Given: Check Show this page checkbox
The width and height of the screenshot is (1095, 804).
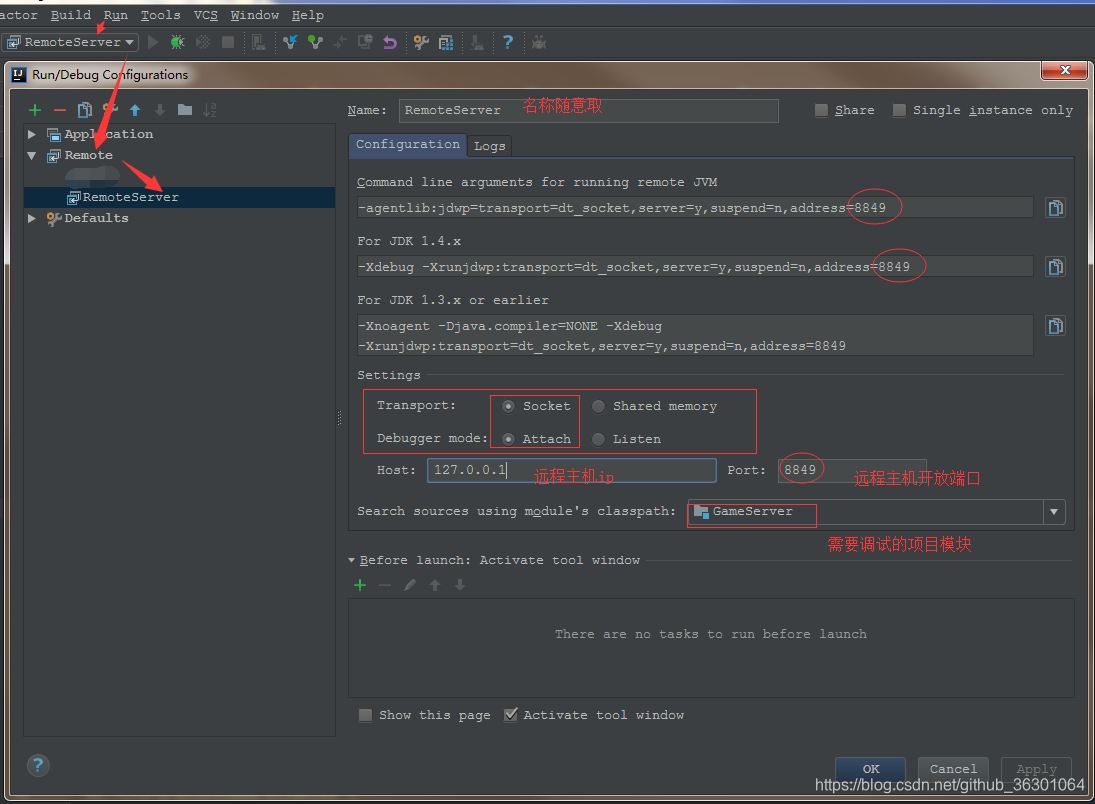Looking at the screenshot, I should point(365,715).
